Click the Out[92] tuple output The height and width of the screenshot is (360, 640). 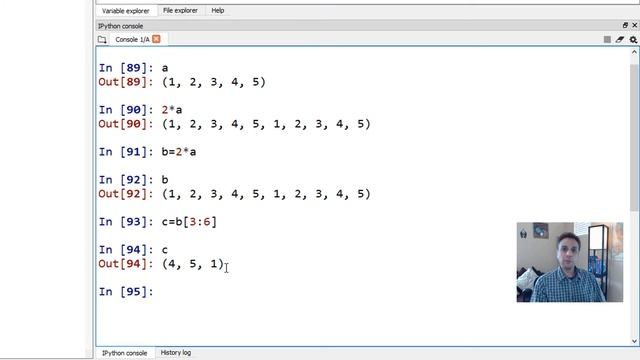tap(266, 193)
